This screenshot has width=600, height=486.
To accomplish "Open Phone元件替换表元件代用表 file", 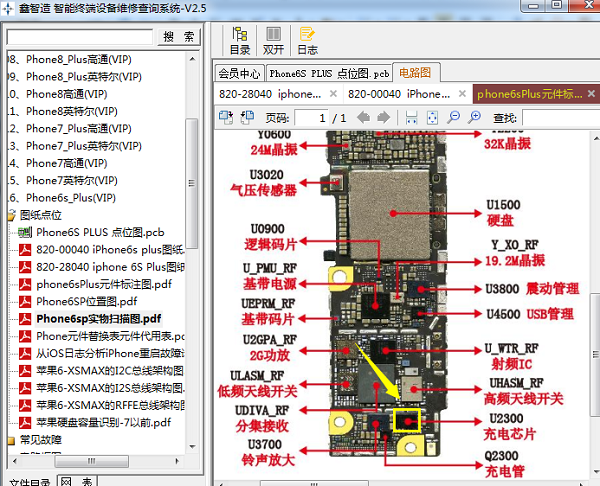I will coord(111,336).
